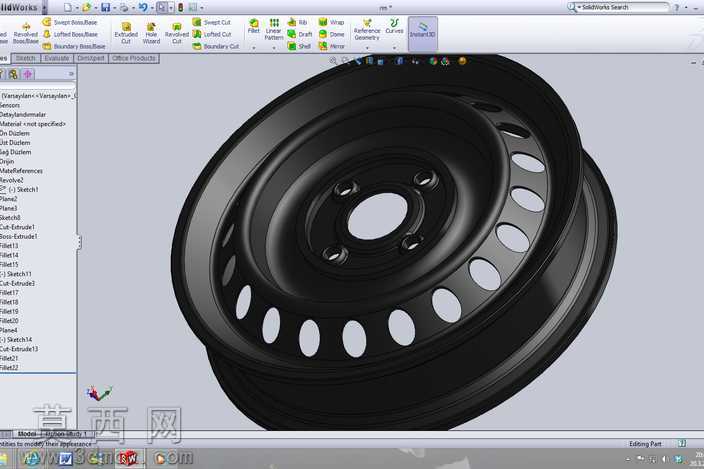The width and height of the screenshot is (704, 469).
Task: Click the Undo arrow icon
Action: coord(143,7)
